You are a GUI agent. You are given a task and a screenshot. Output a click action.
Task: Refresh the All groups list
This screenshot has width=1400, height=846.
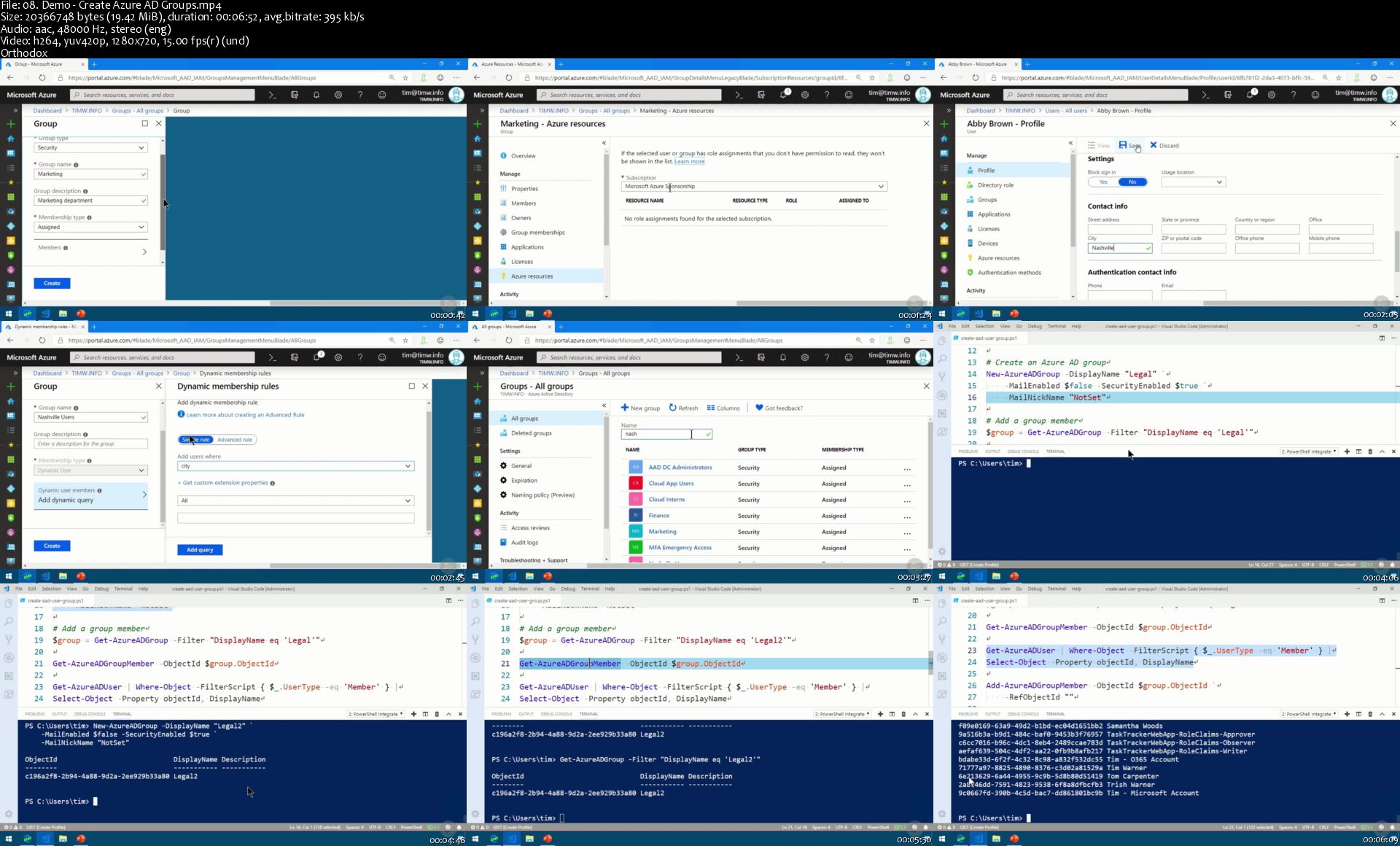(x=683, y=408)
